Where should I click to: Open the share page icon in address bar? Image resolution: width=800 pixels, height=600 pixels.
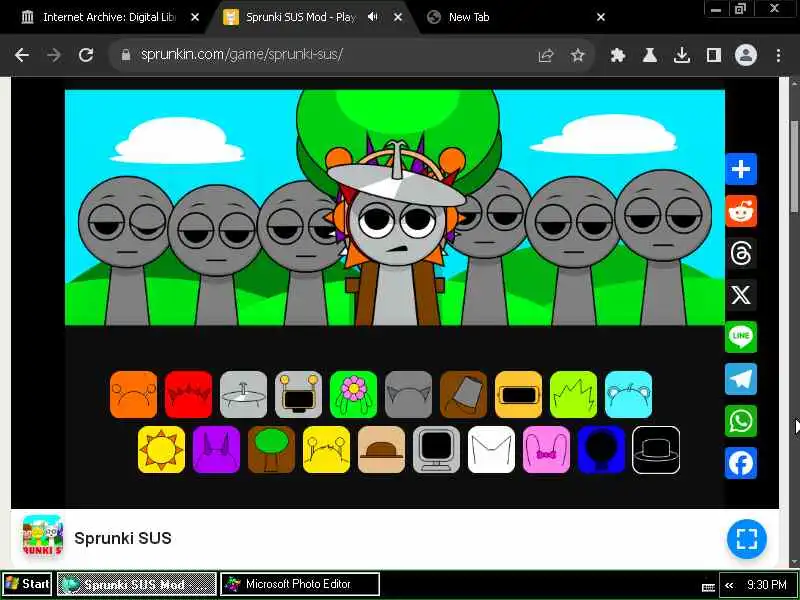pyautogui.click(x=545, y=55)
